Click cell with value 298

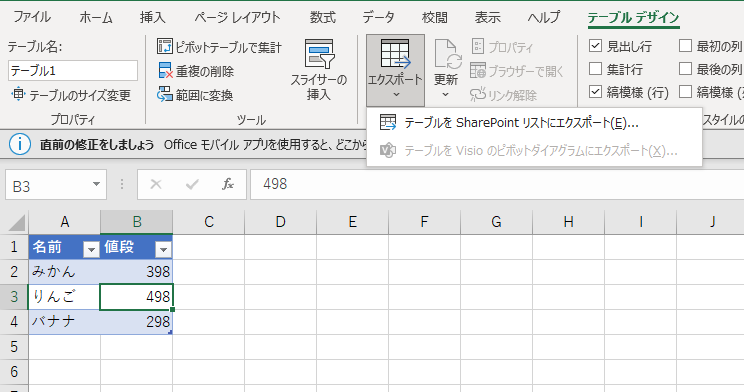click(137, 322)
